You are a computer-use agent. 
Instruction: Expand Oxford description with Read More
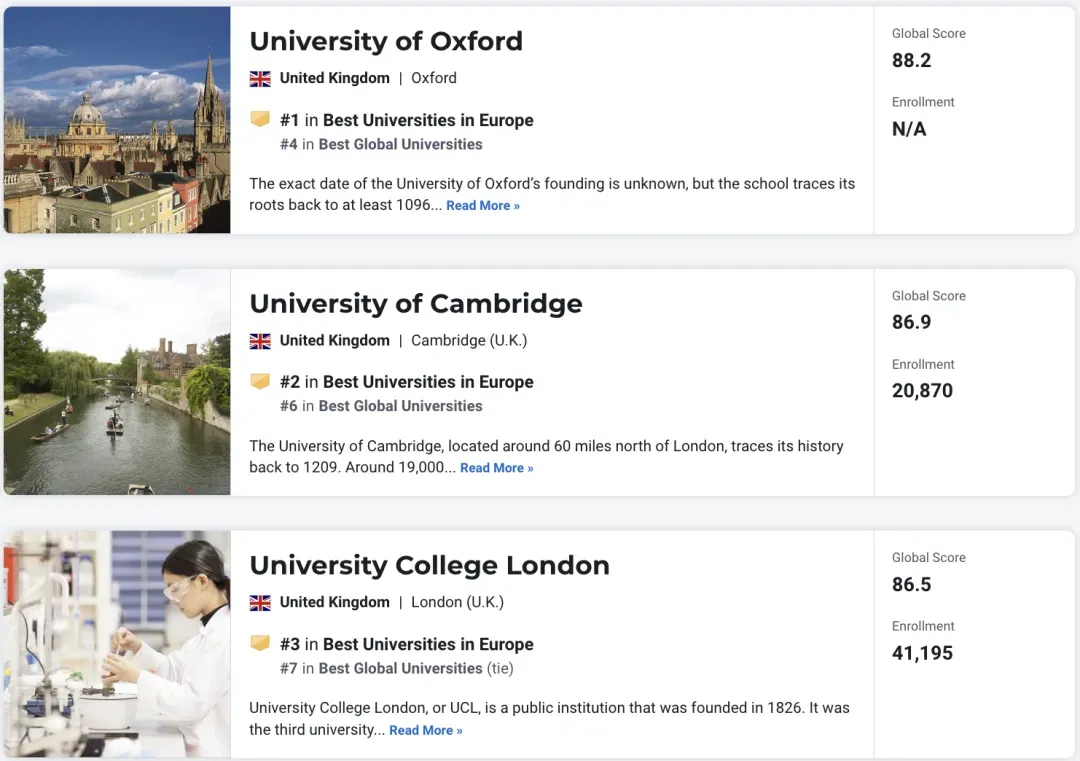[483, 206]
